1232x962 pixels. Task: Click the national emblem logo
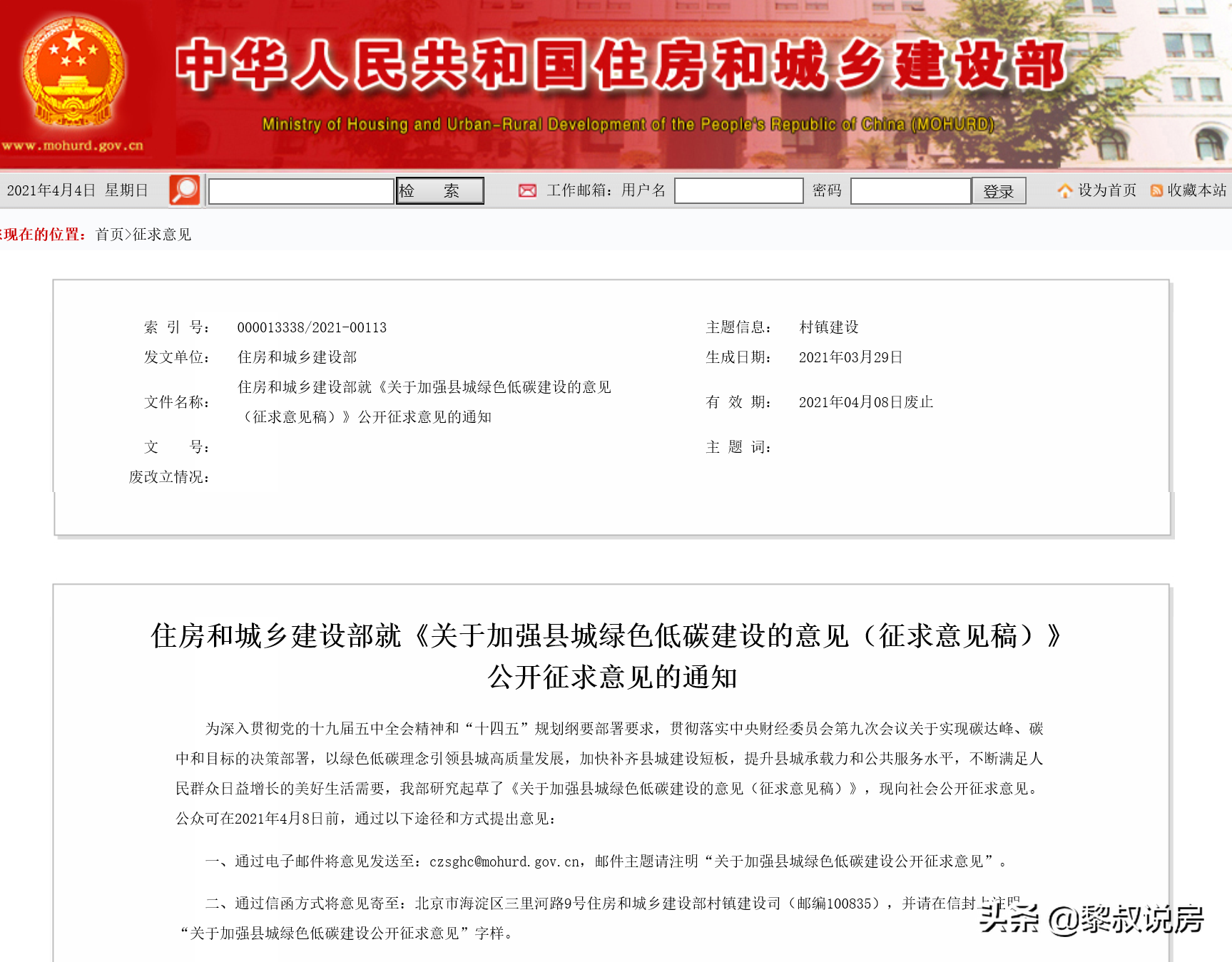point(73,71)
